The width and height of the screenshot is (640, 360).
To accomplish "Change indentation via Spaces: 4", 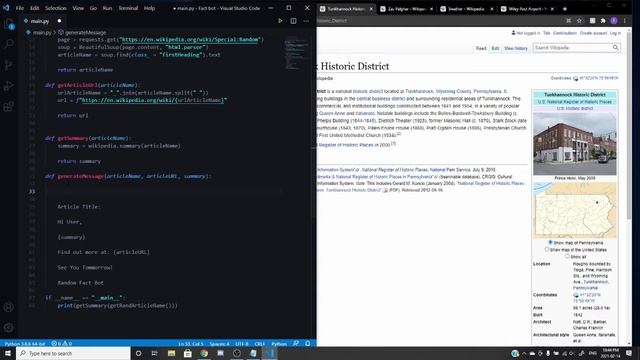I will click(219, 344).
